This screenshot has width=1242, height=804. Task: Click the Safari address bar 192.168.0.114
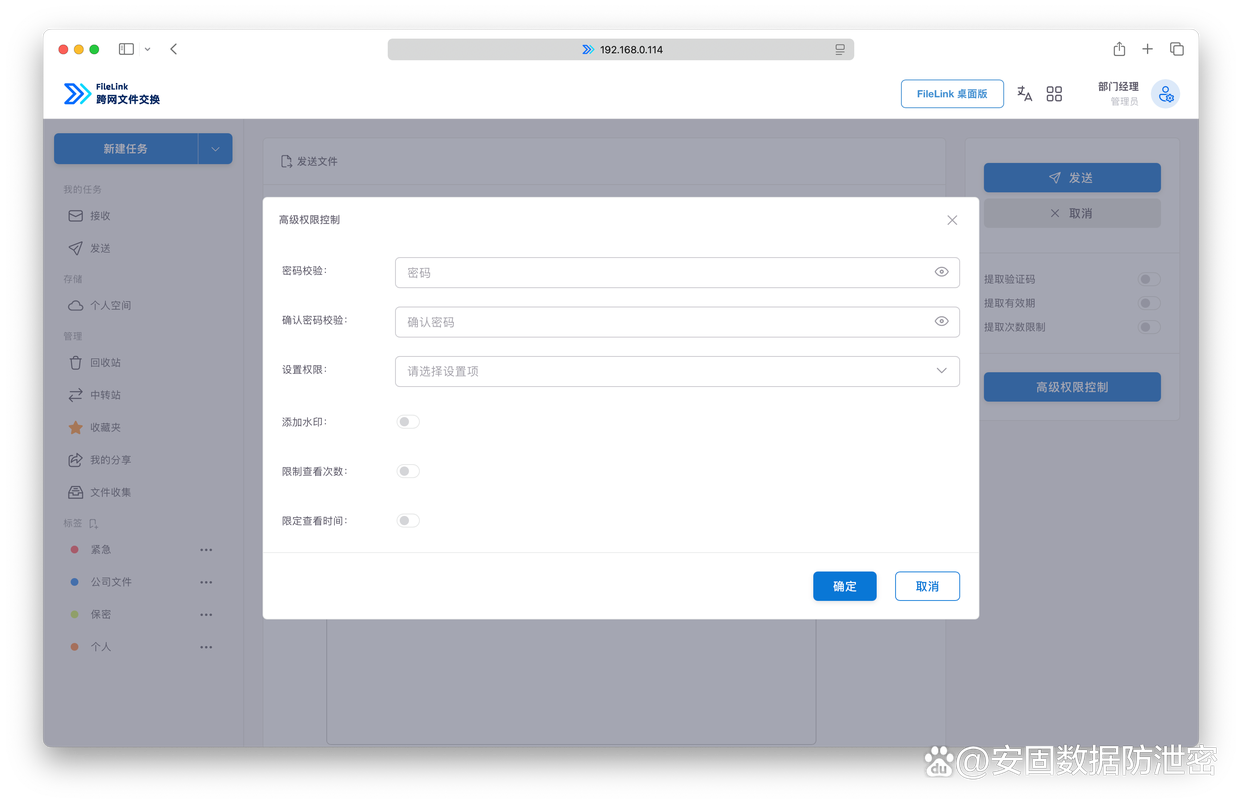pyautogui.click(x=621, y=49)
